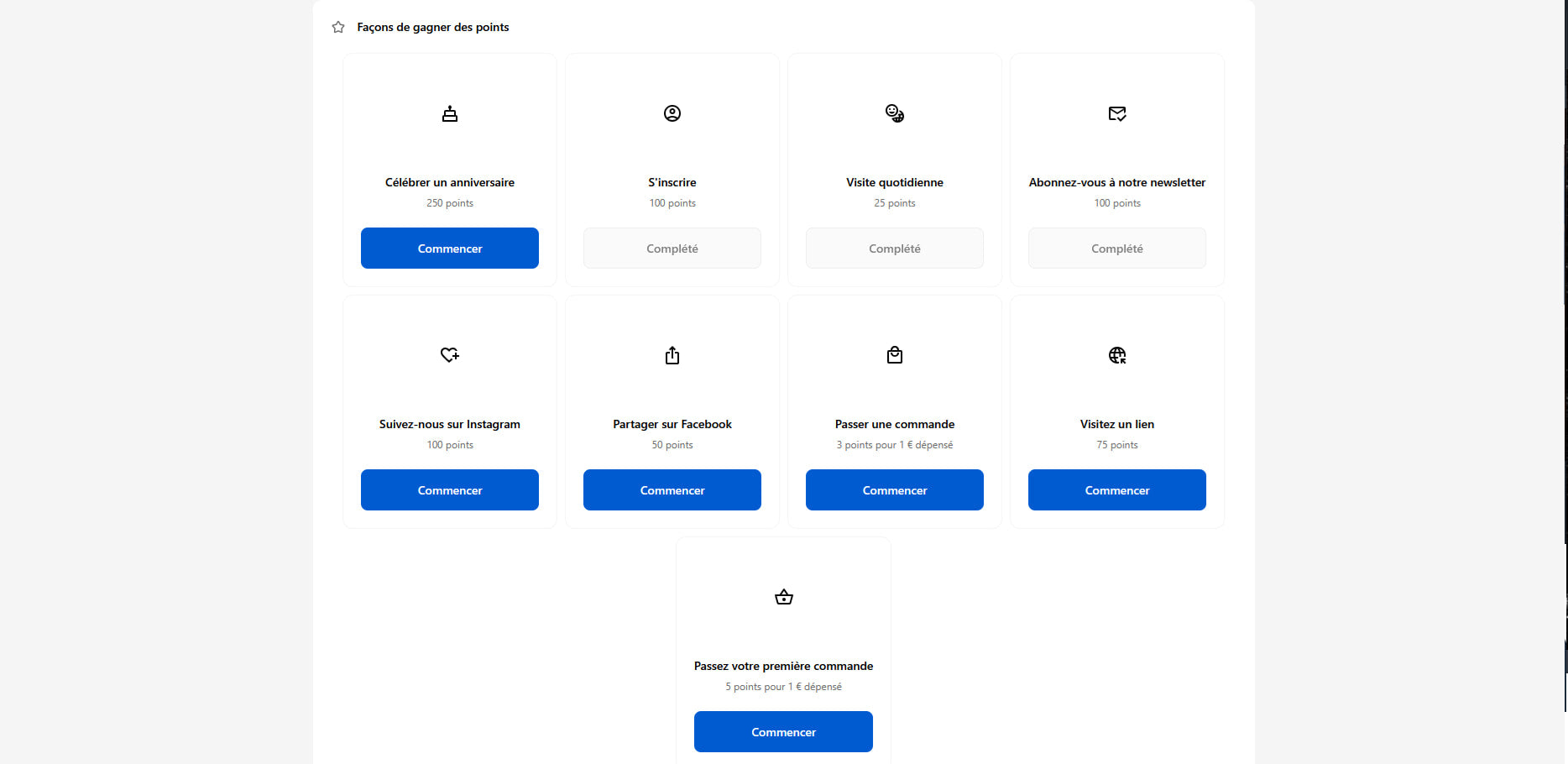This screenshot has width=1568, height=764.
Task: Click Commencer for Visitez un lien
Action: [1117, 490]
